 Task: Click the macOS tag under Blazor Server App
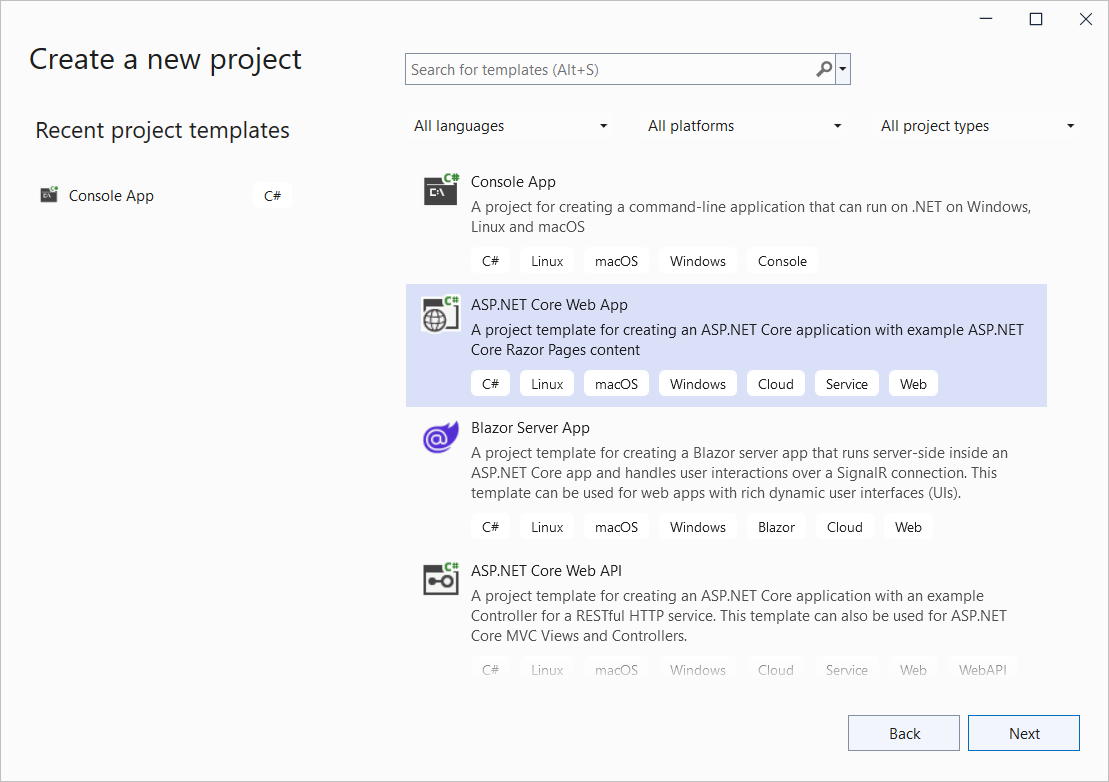point(616,526)
